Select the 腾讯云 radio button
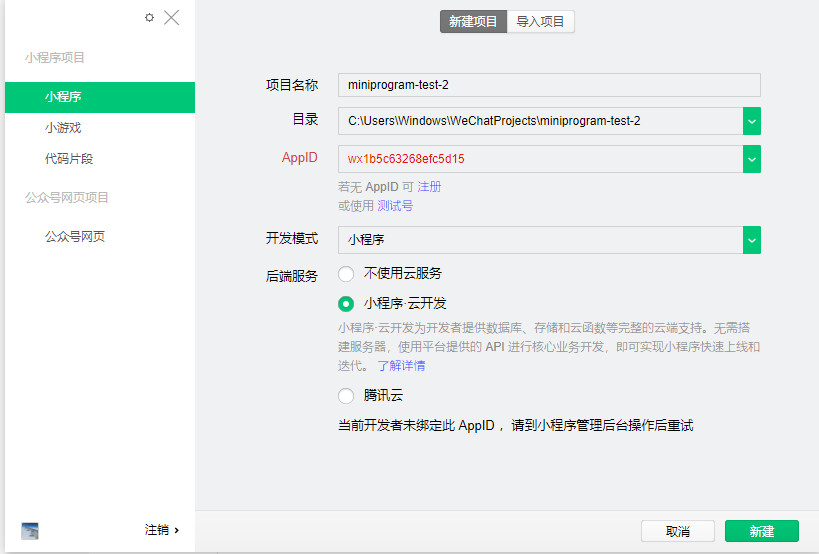This screenshot has height=554, width=819. coord(346,396)
